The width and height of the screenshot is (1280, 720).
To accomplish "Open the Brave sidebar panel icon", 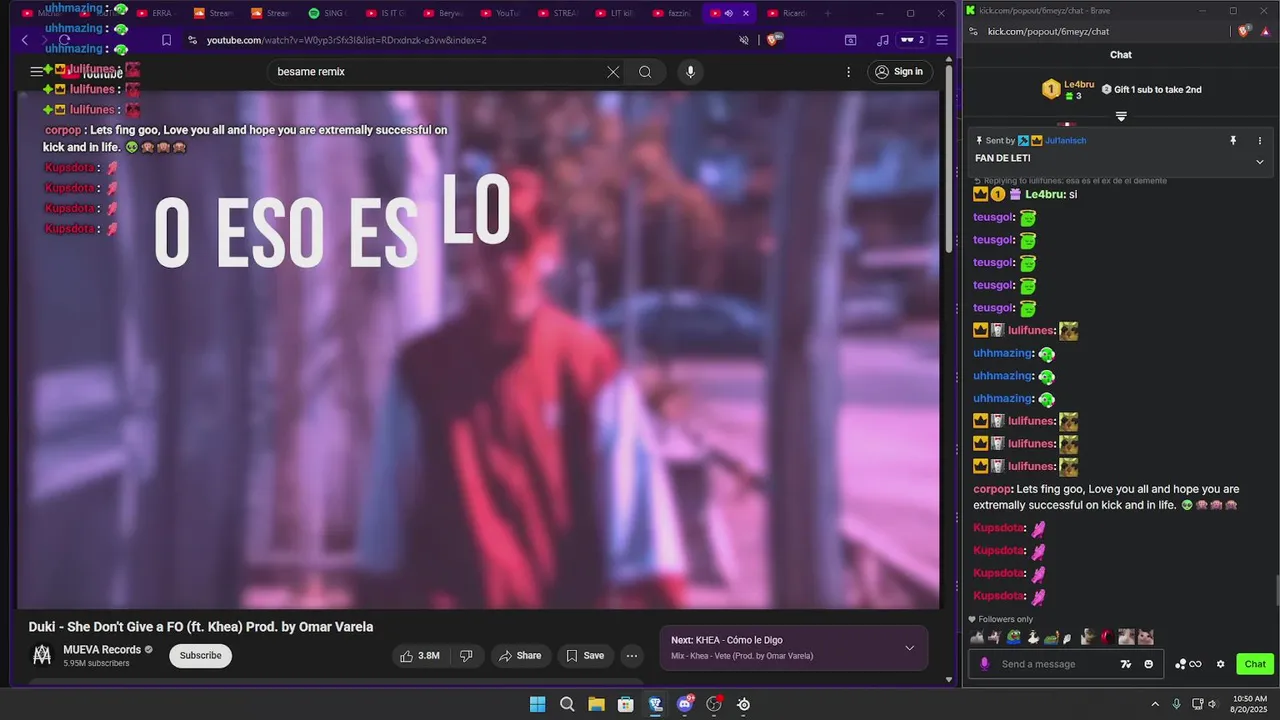I will click(x=850, y=40).
